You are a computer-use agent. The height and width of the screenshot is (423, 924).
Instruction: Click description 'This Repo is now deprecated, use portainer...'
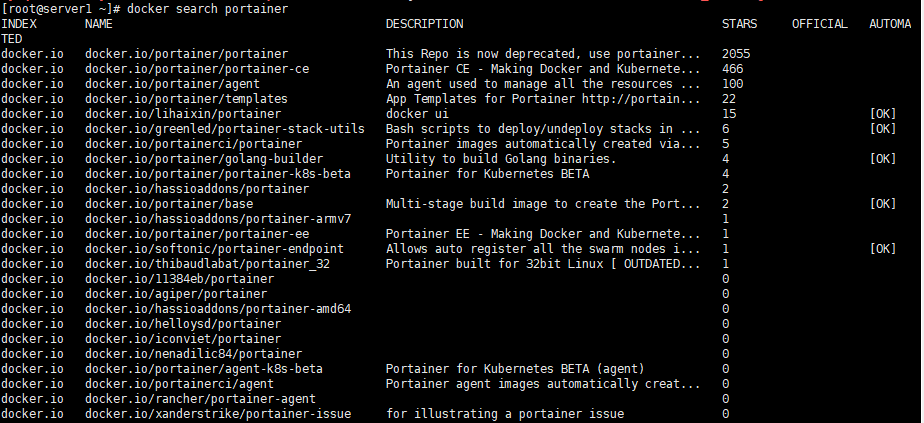(543, 54)
